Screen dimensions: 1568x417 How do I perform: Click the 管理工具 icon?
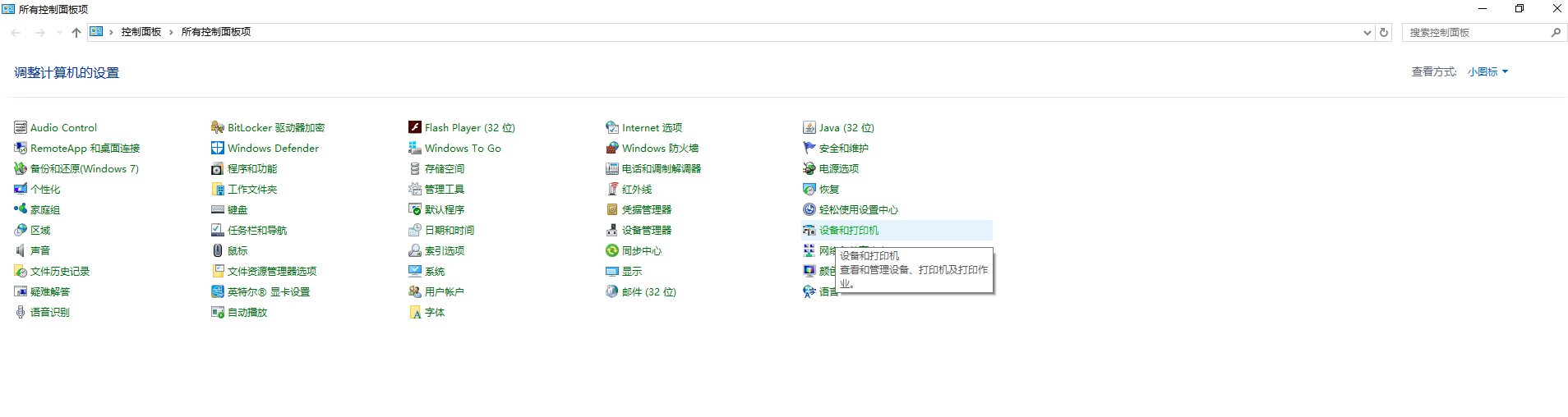(x=415, y=189)
